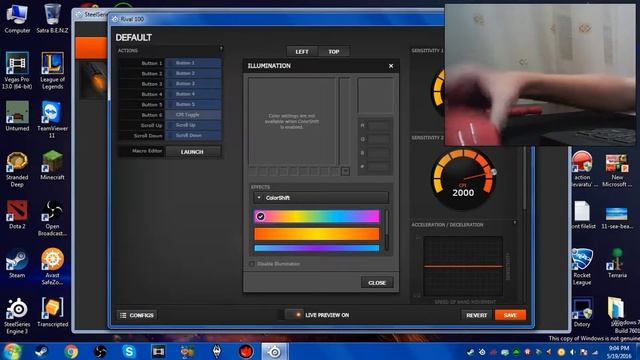Open Skype from the taskbar
This screenshot has width=640, height=360.
click(x=129, y=351)
